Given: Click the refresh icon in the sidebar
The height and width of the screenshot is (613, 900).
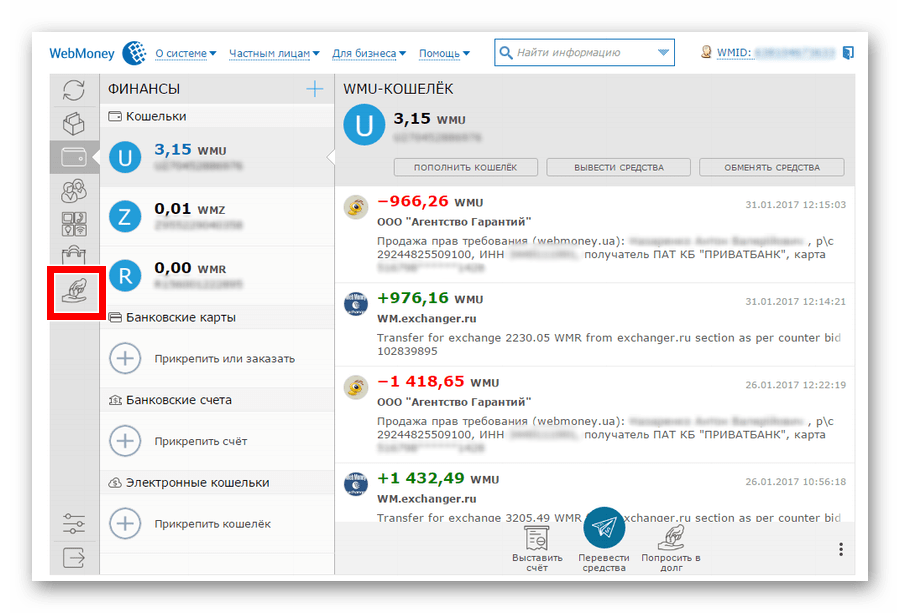Looking at the screenshot, I should pos(74,91).
